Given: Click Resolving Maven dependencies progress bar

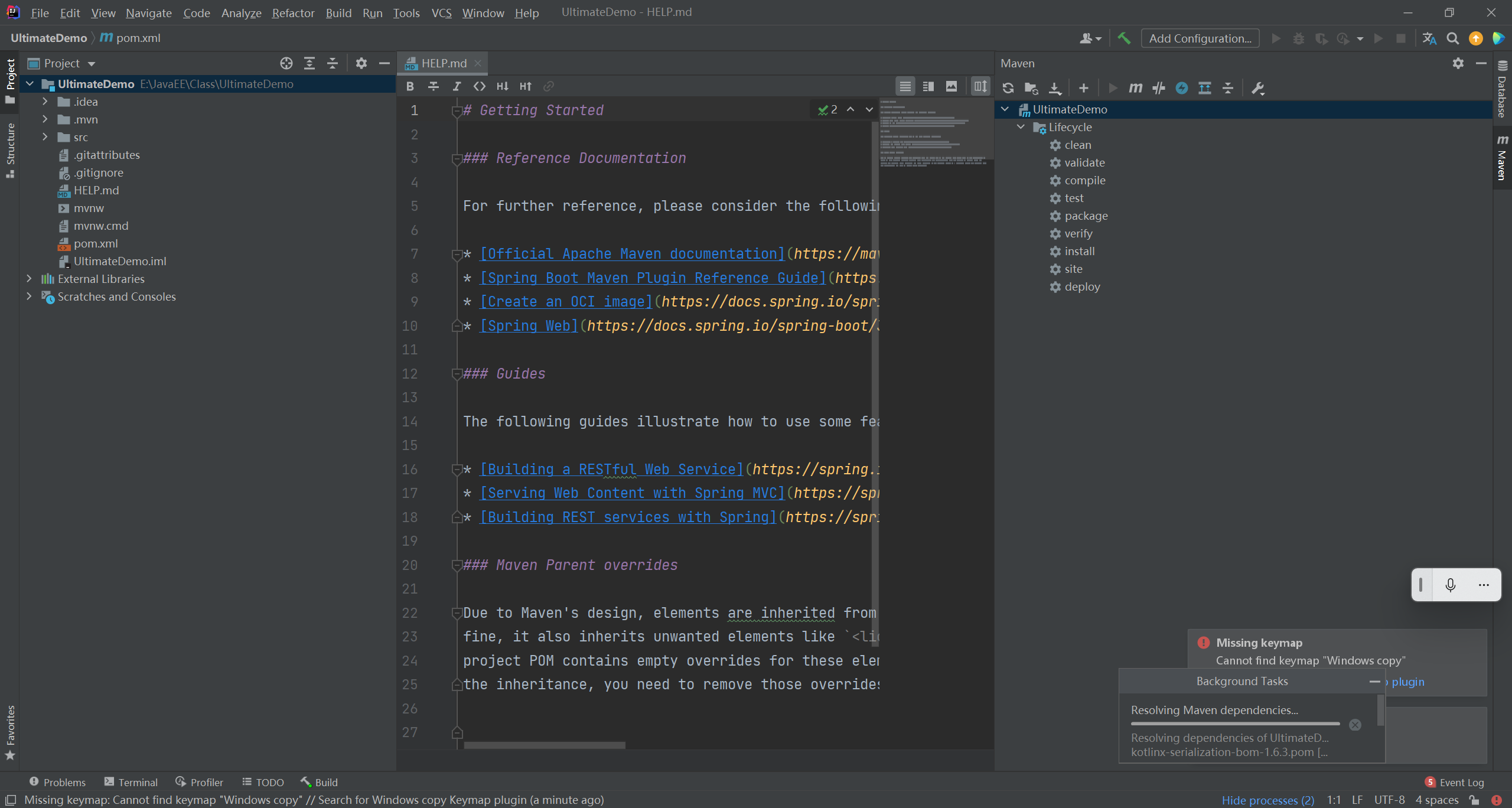Looking at the screenshot, I should 1235,724.
